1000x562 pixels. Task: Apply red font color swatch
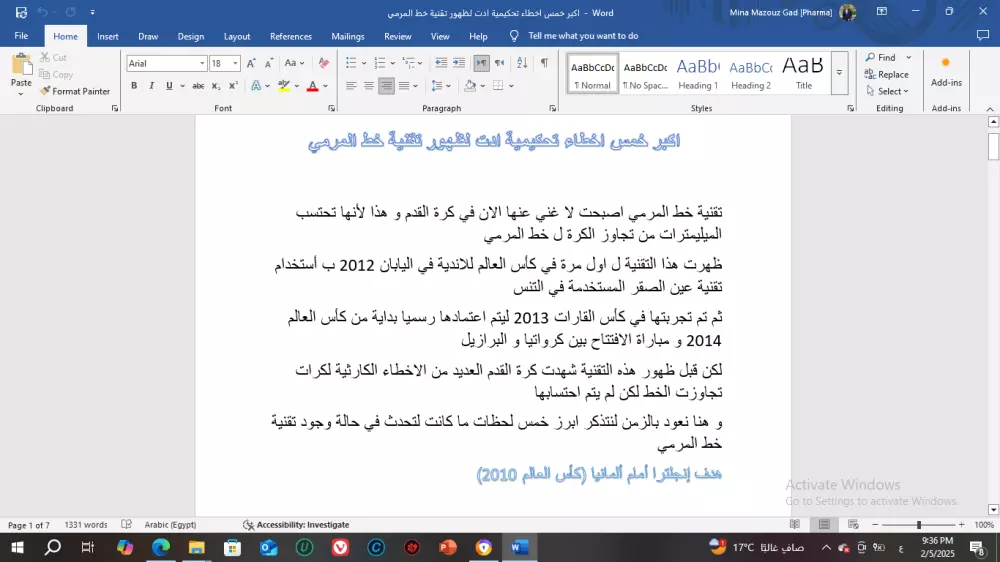click(312, 85)
